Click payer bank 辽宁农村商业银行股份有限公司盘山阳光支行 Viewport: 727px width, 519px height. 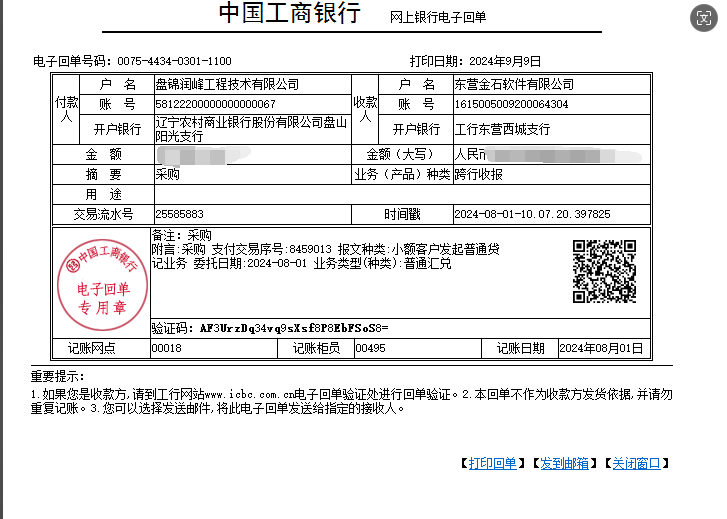(253, 129)
